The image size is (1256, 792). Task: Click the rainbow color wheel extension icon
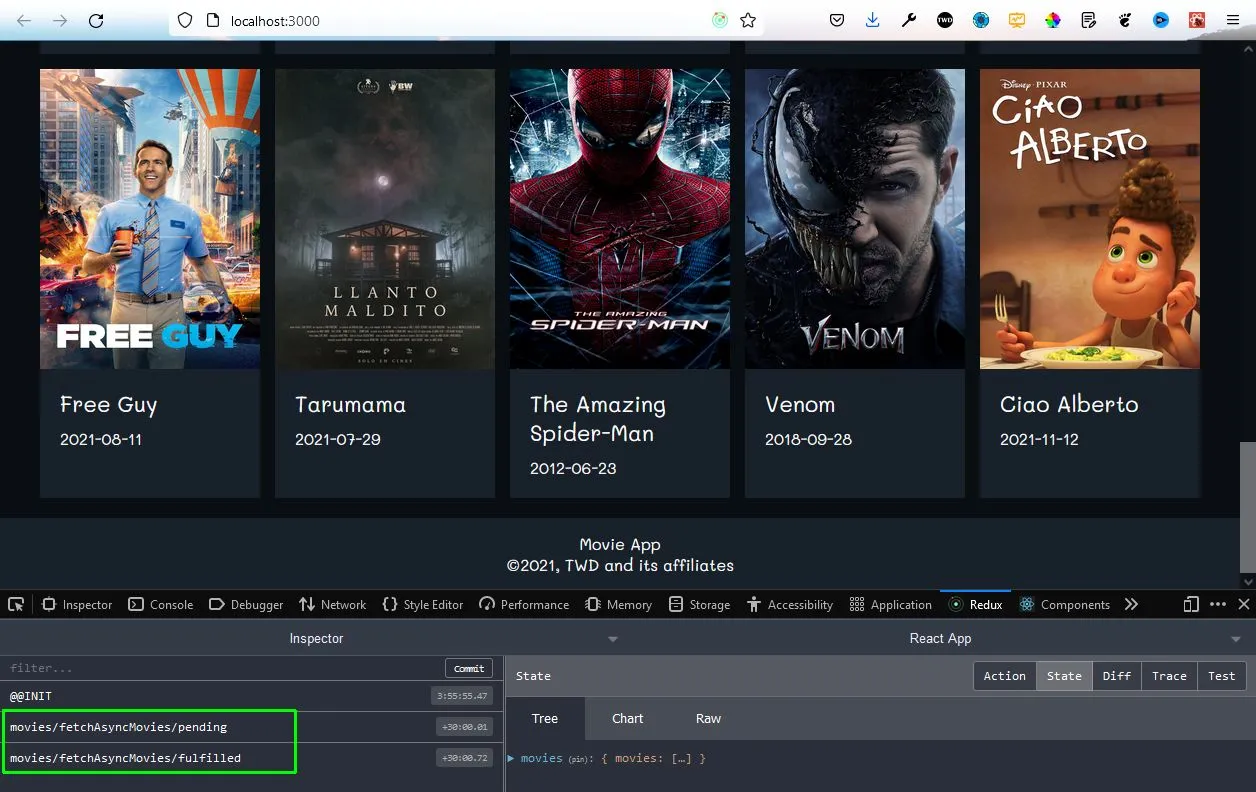coord(1053,20)
